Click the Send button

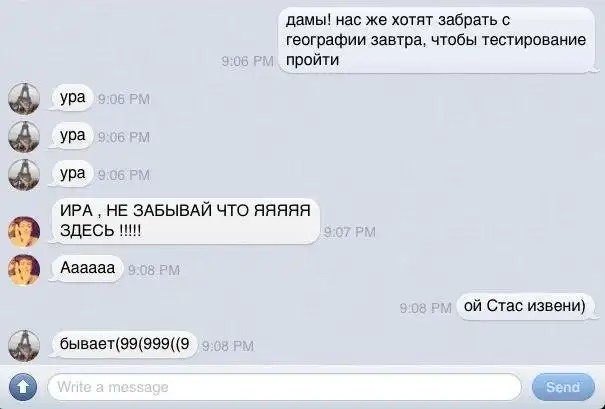click(563, 387)
